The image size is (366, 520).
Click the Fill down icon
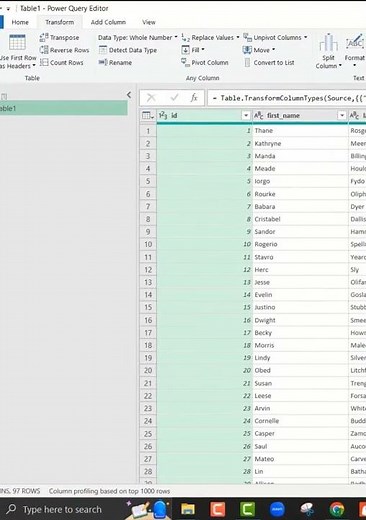185,50
